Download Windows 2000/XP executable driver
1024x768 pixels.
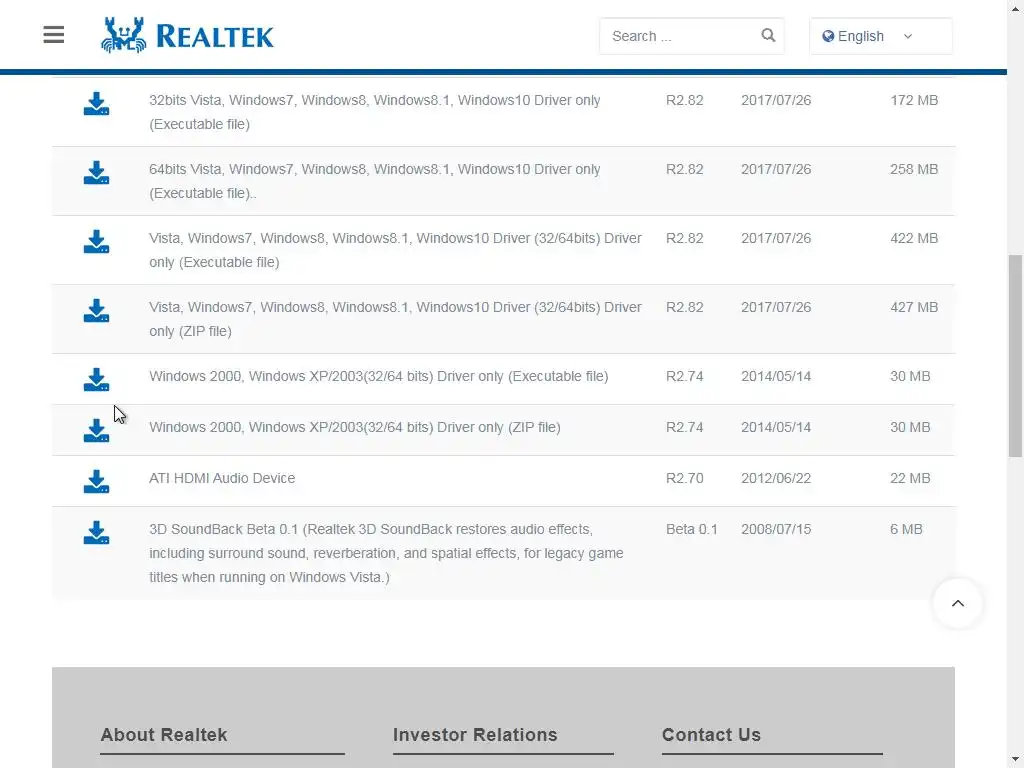(x=96, y=380)
